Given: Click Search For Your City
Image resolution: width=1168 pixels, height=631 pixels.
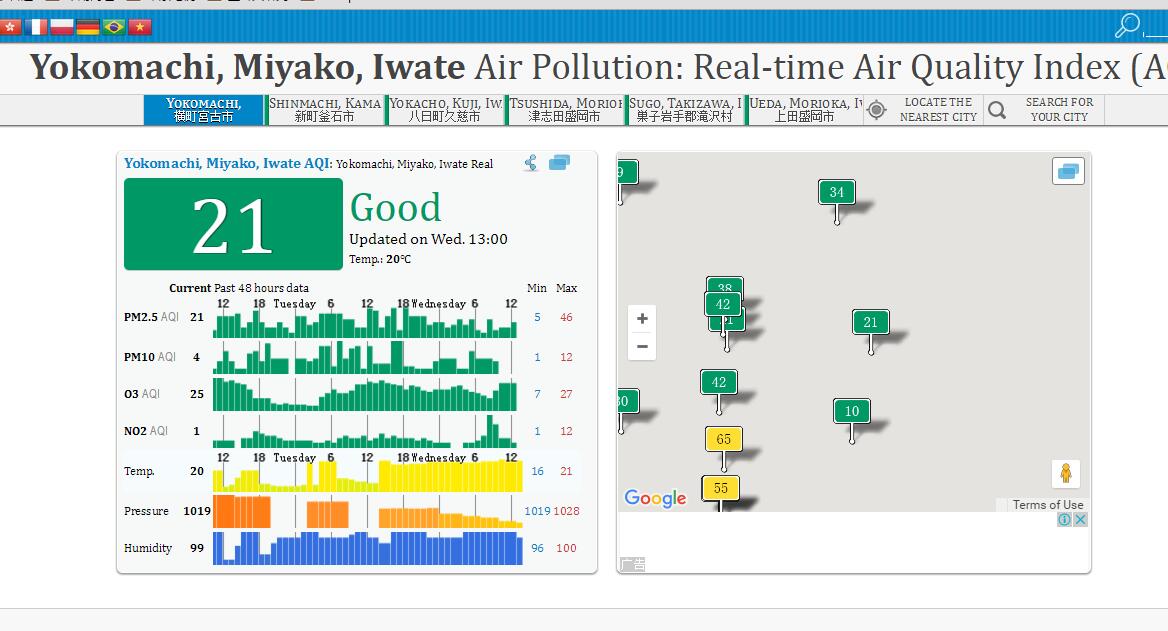Looking at the screenshot, I should point(1059,110).
